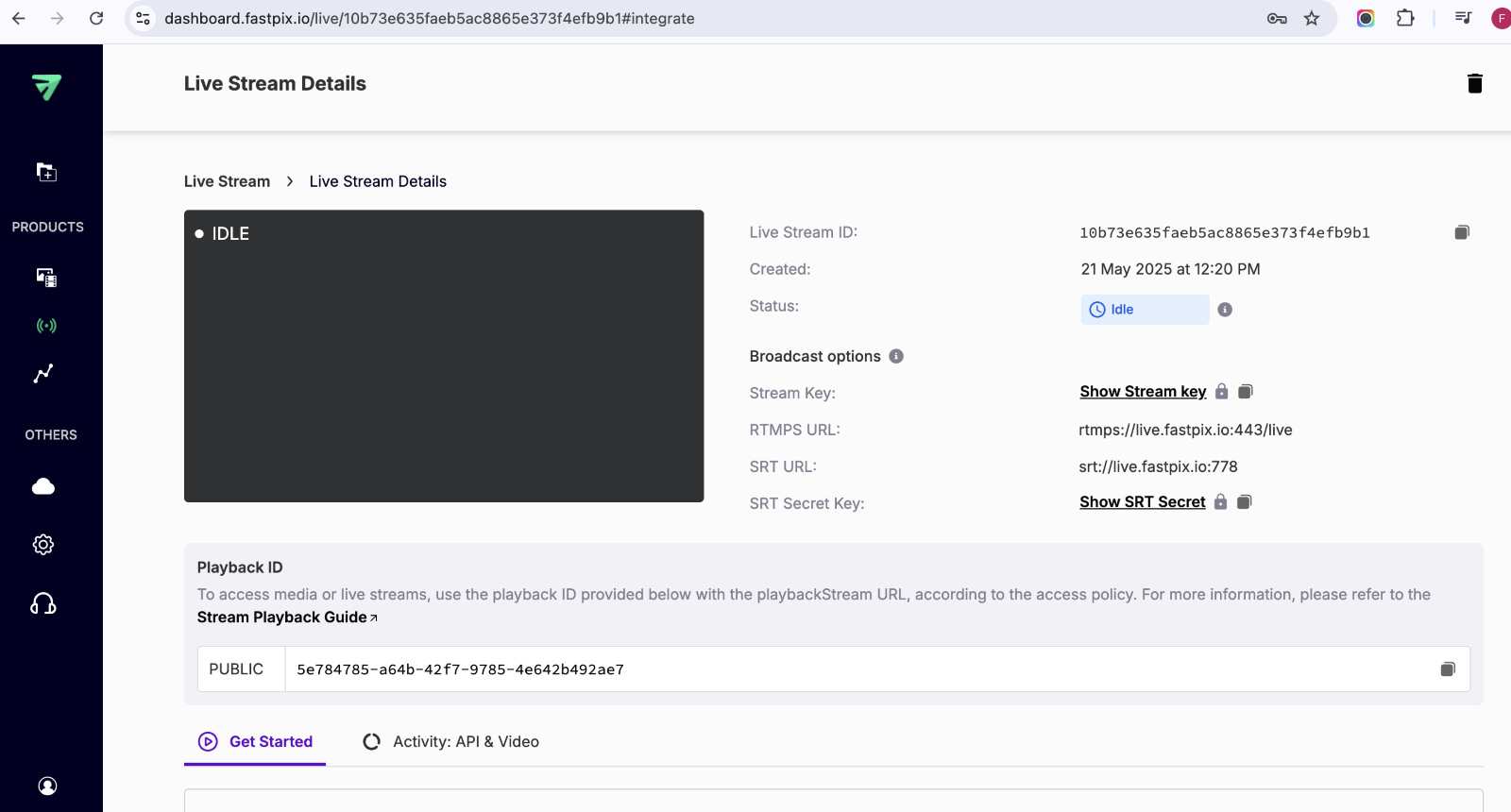This screenshot has height=812, width=1511.
Task: Reveal the stream key via Show Stream key
Action: [1143, 392]
